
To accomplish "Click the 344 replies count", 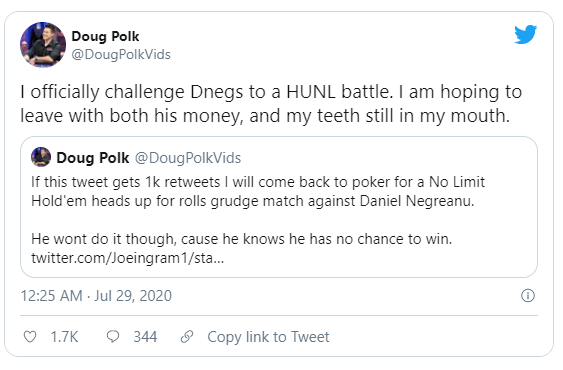I will [145, 337].
